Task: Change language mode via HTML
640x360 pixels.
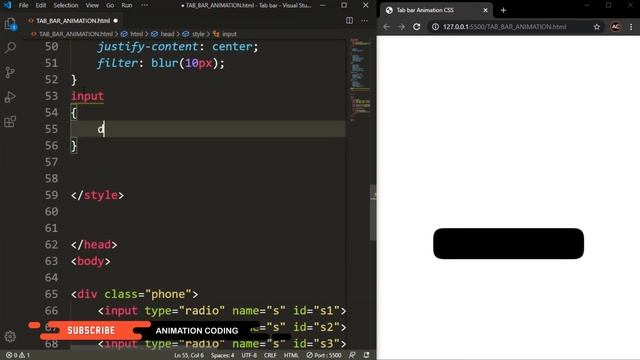Action: pyautogui.click(x=291, y=355)
